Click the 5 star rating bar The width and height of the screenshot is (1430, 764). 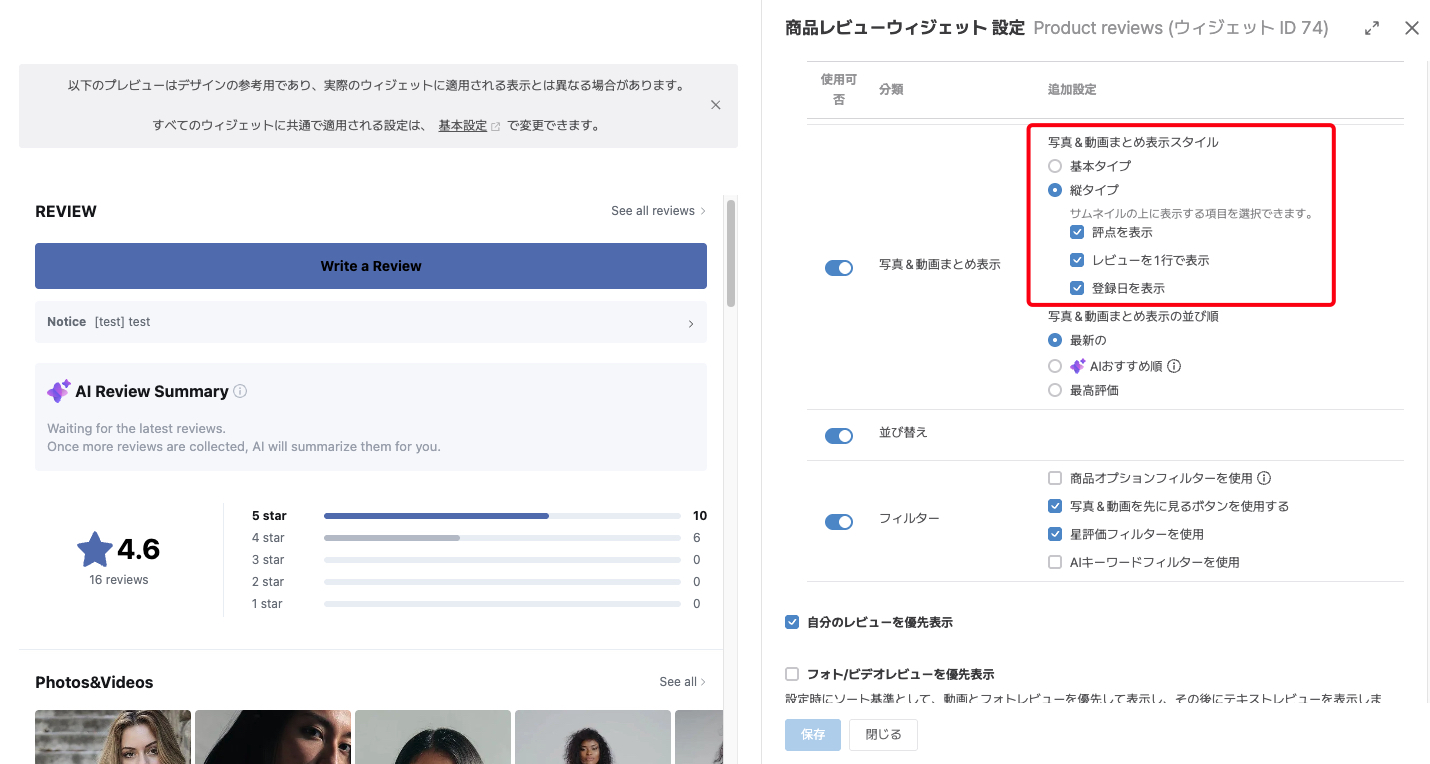pyautogui.click(x=502, y=516)
